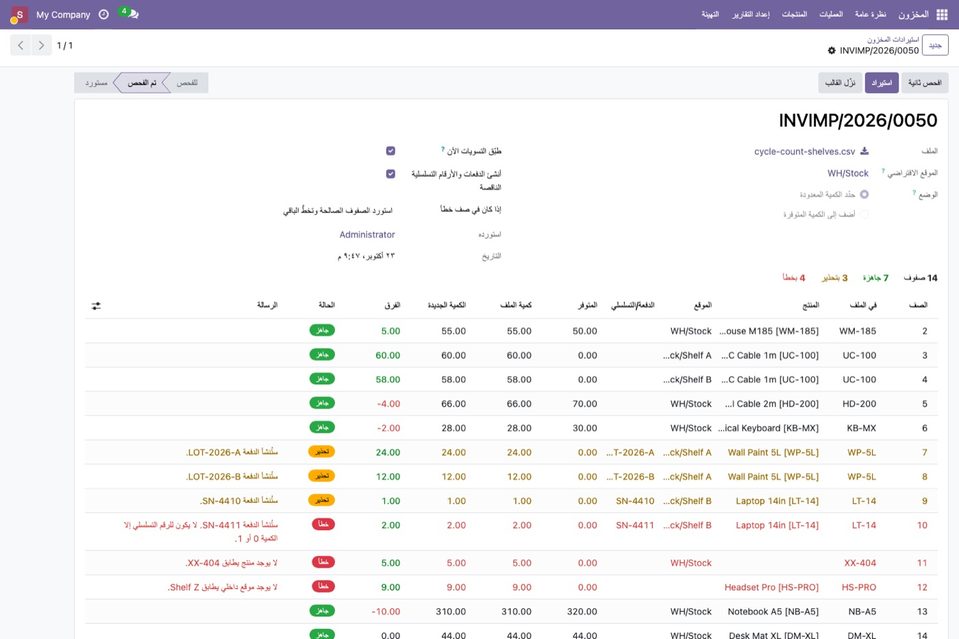The width and height of the screenshot is (959, 639).
Task: Open column settings adjust icon in table header
Action: pyautogui.click(x=96, y=306)
